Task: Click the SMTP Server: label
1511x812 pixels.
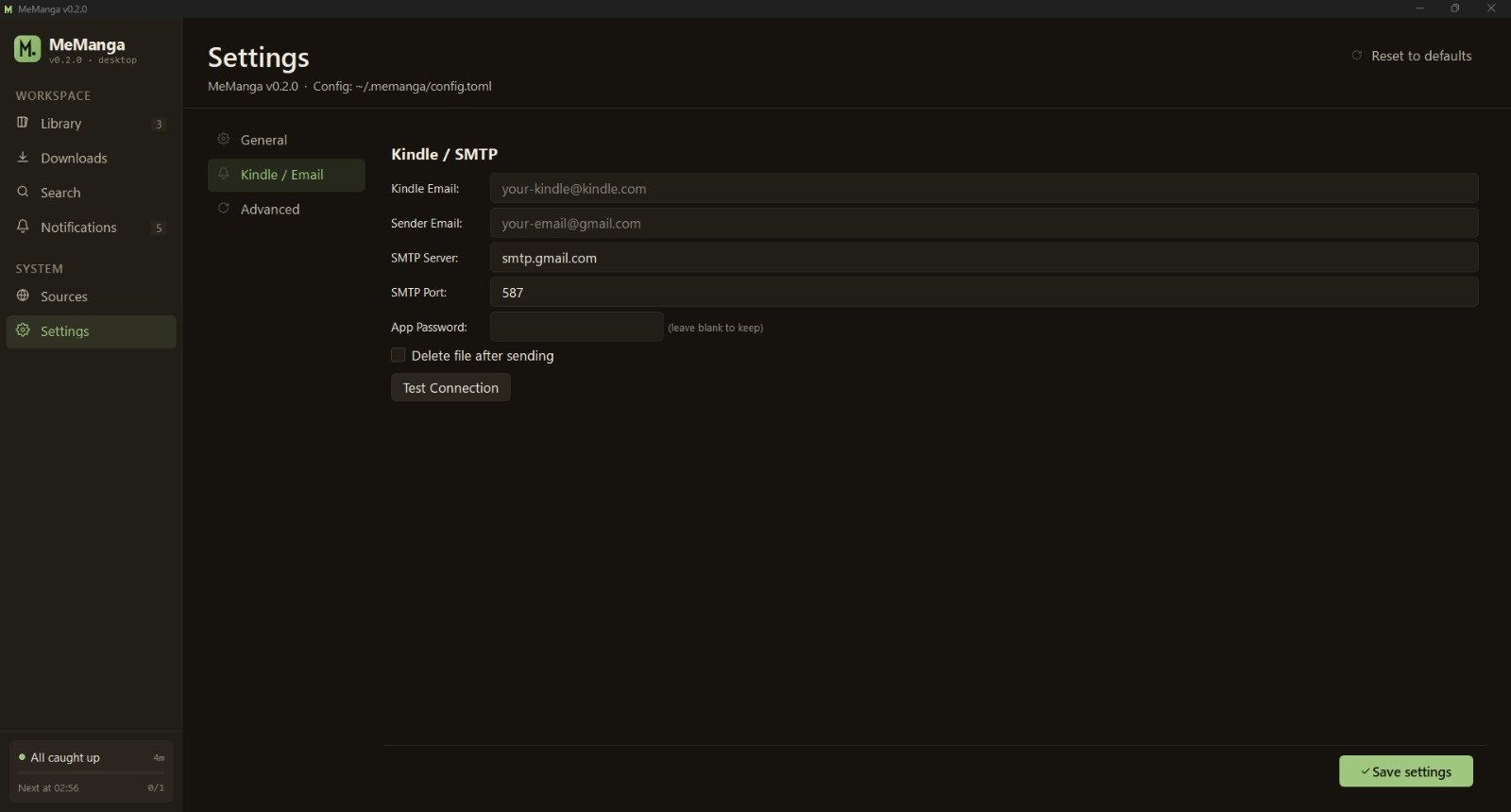Action: tap(425, 258)
